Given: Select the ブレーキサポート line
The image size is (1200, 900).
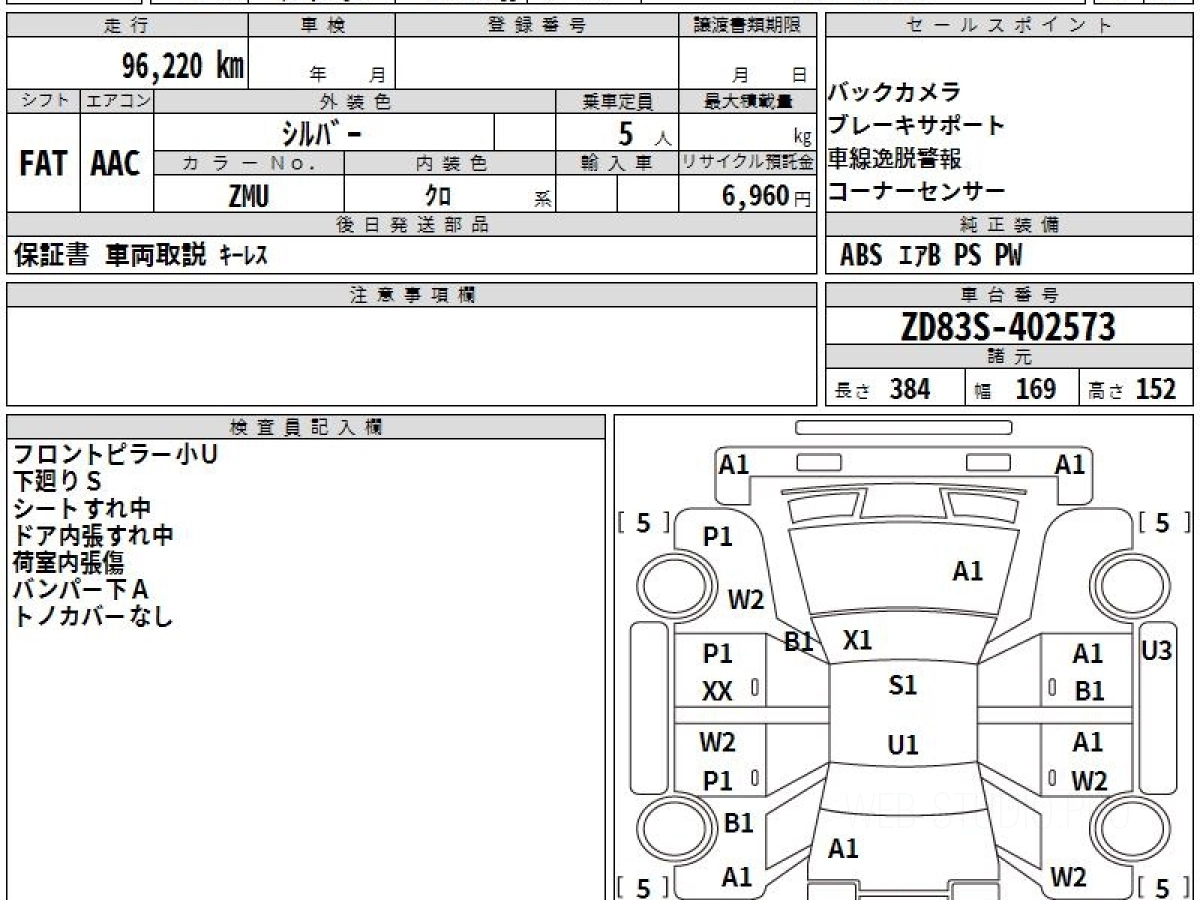Looking at the screenshot, I should 916,125.
